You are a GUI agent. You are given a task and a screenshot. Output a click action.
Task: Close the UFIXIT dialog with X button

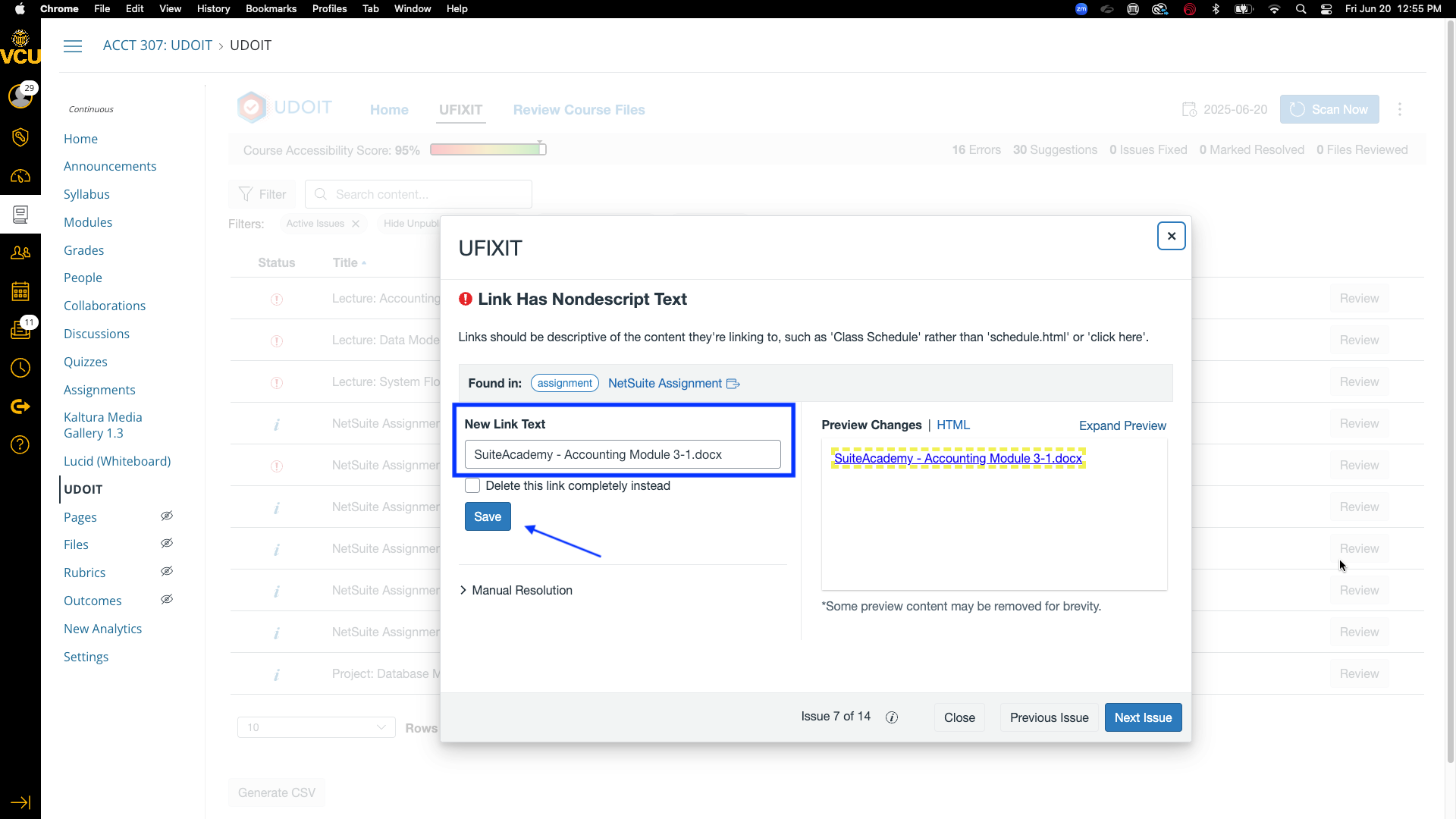[x=1171, y=236]
